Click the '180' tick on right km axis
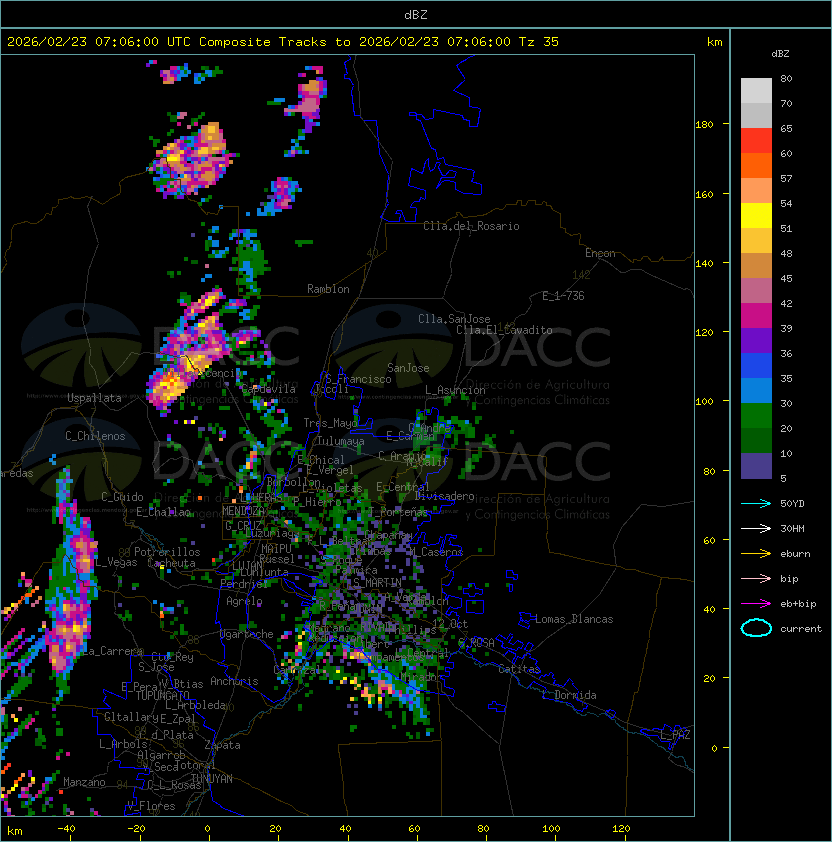This screenshot has height=842, width=832. 704,125
